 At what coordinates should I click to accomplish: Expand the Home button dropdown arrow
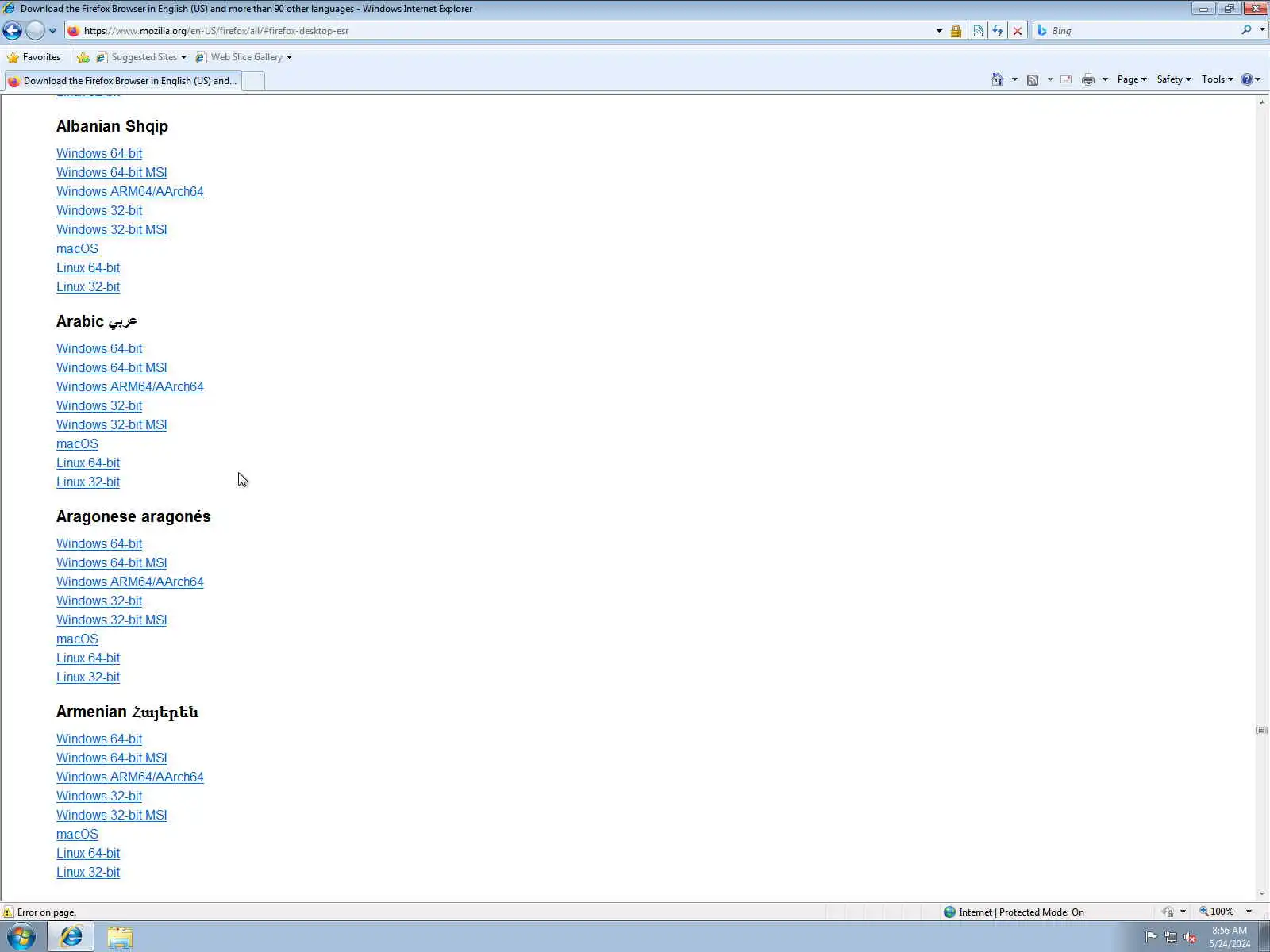tap(1014, 79)
